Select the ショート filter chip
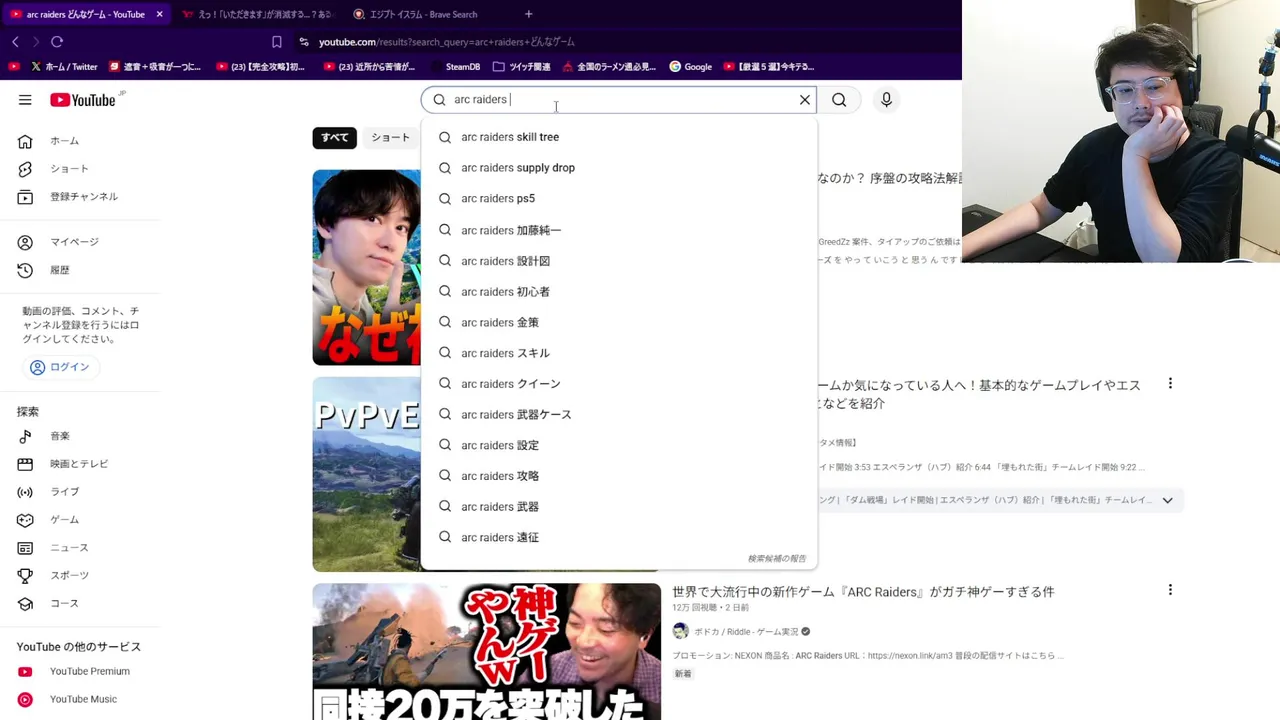 tap(391, 138)
